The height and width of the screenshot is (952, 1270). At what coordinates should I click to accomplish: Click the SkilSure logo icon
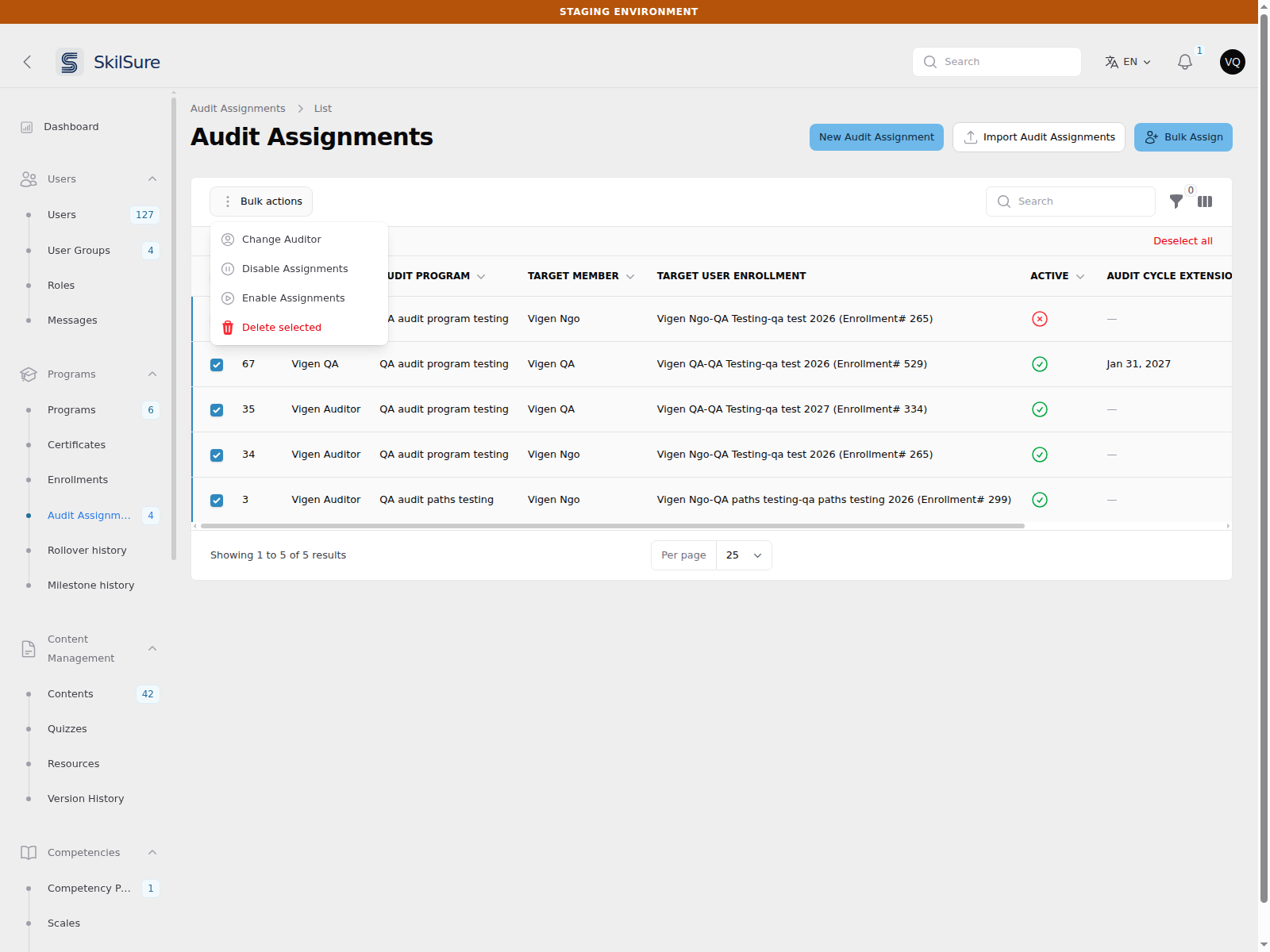click(70, 62)
